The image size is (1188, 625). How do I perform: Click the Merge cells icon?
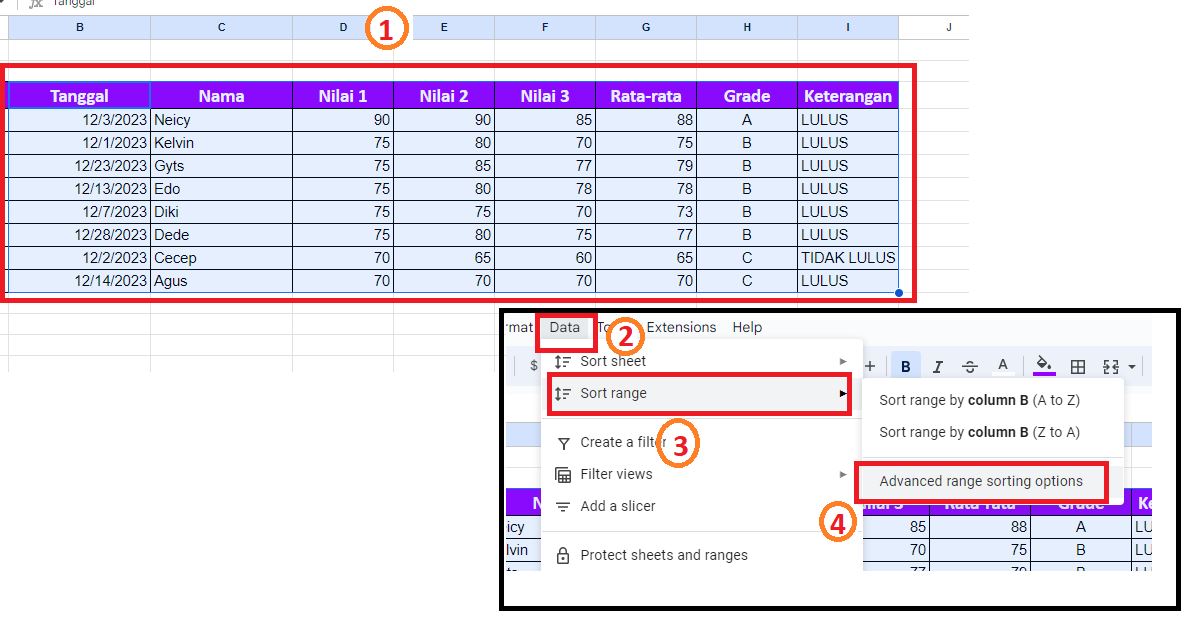tap(1111, 367)
